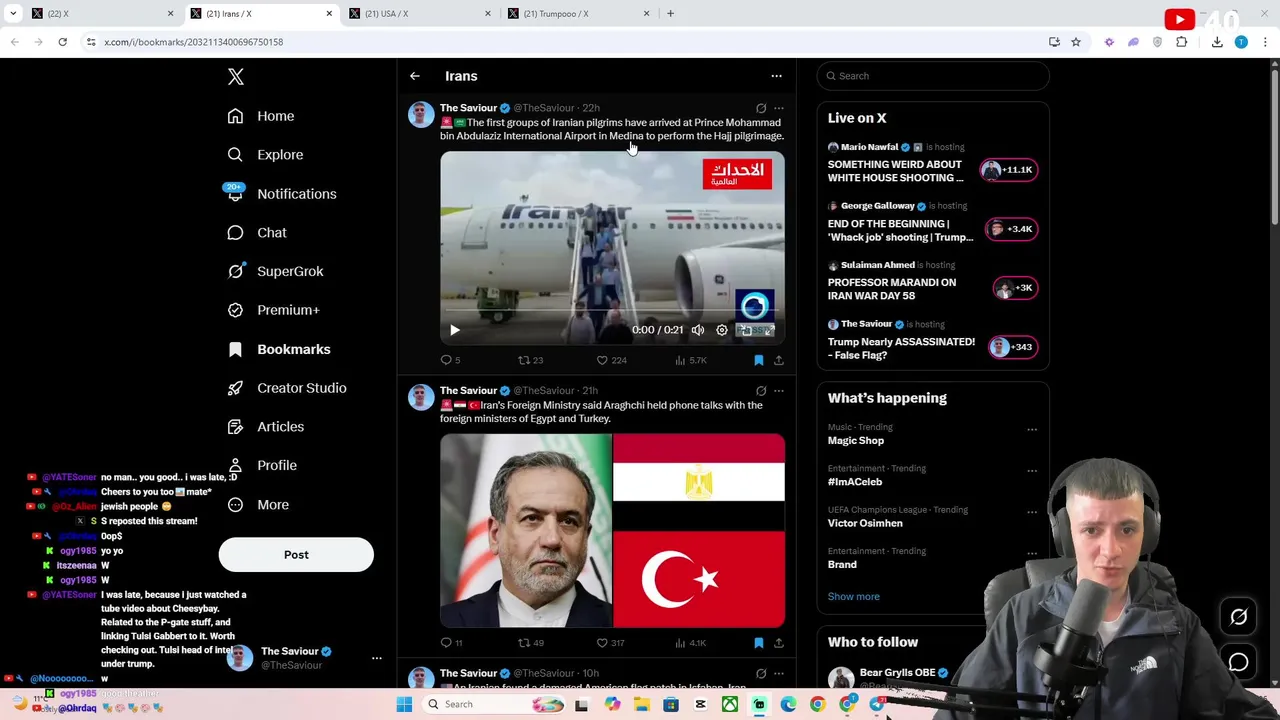The height and width of the screenshot is (720, 1280).
Task: Go back using the Irans header arrow
Action: coord(415,76)
